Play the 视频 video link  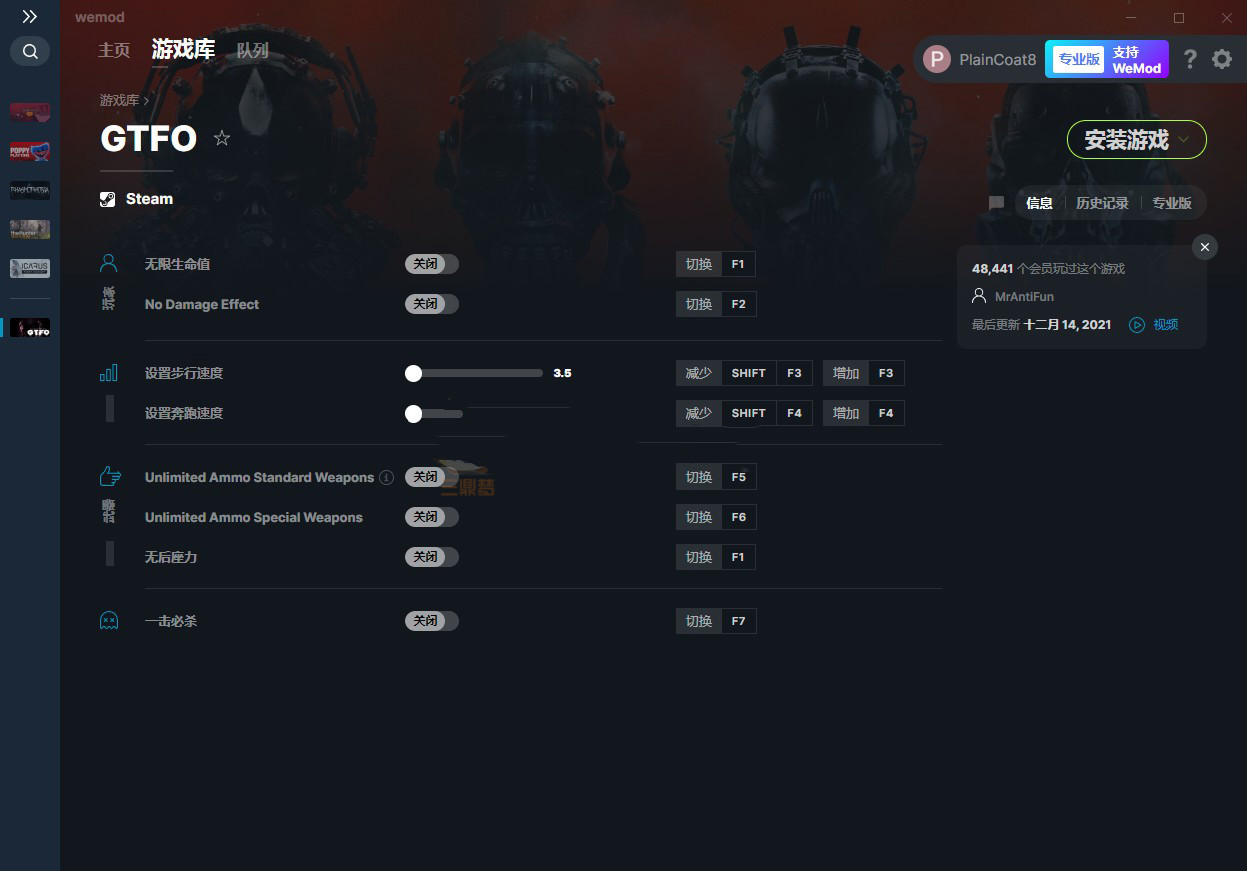pos(1154,325)
